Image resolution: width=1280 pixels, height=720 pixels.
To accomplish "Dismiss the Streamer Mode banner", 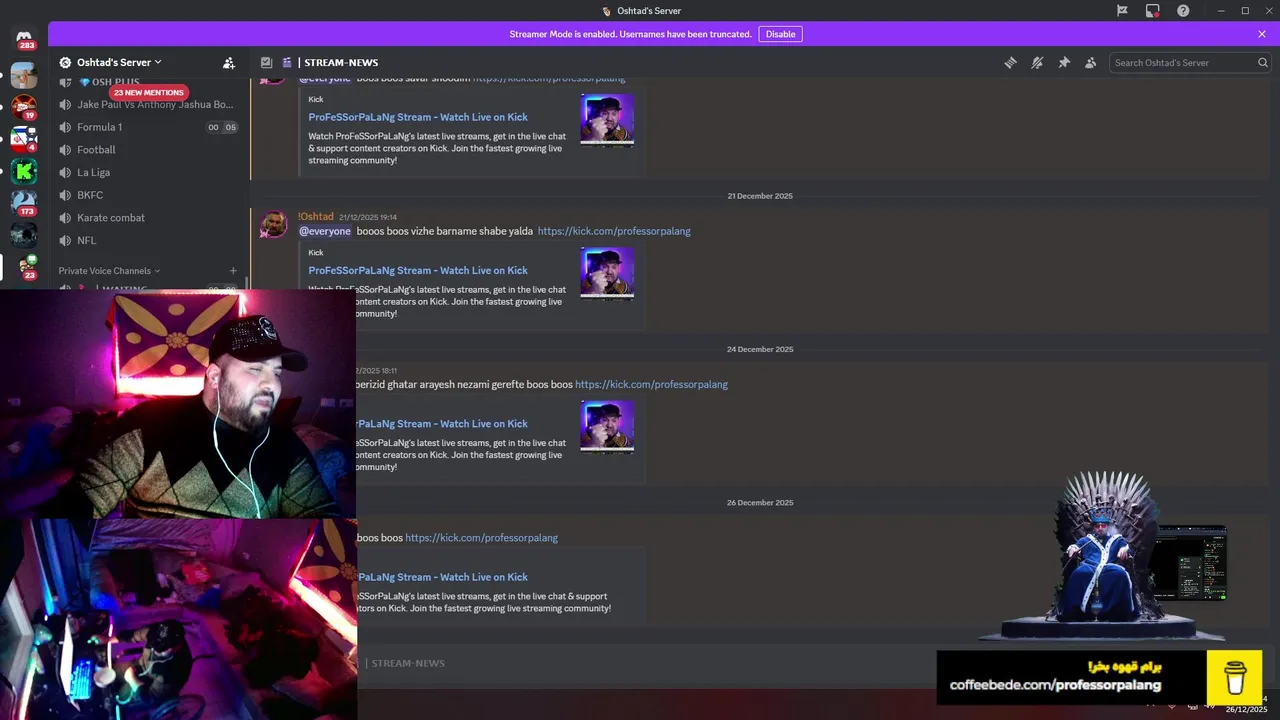I will coord(1262,34).
